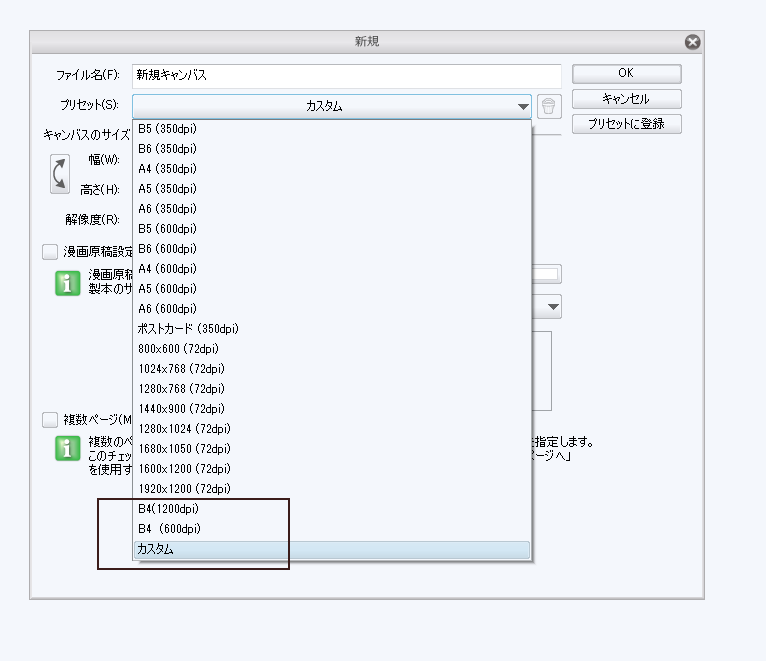Click the プリセットに登録 button
The width and height of the screenshot is (766, 661).
coord(626,124)
